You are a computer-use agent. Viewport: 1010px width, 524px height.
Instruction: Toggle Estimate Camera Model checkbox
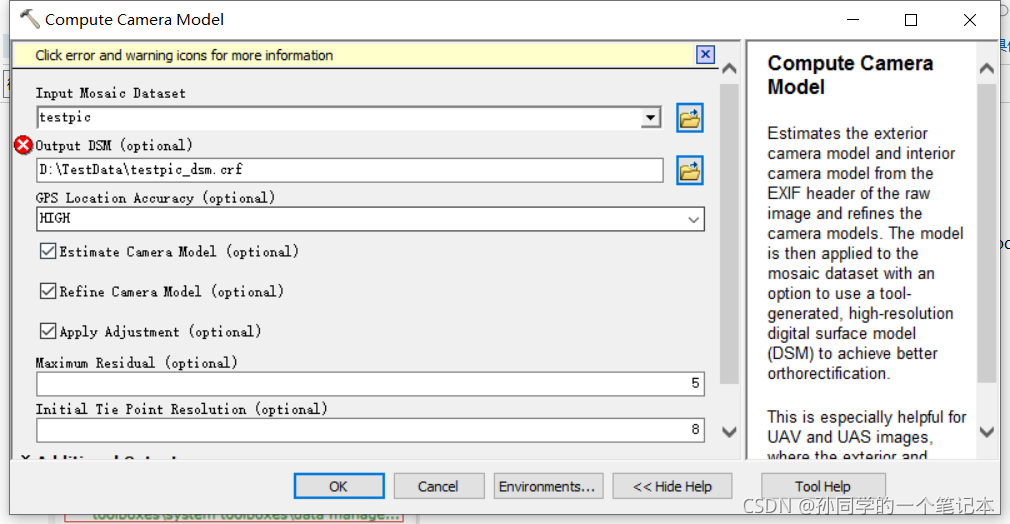[48, 251]
